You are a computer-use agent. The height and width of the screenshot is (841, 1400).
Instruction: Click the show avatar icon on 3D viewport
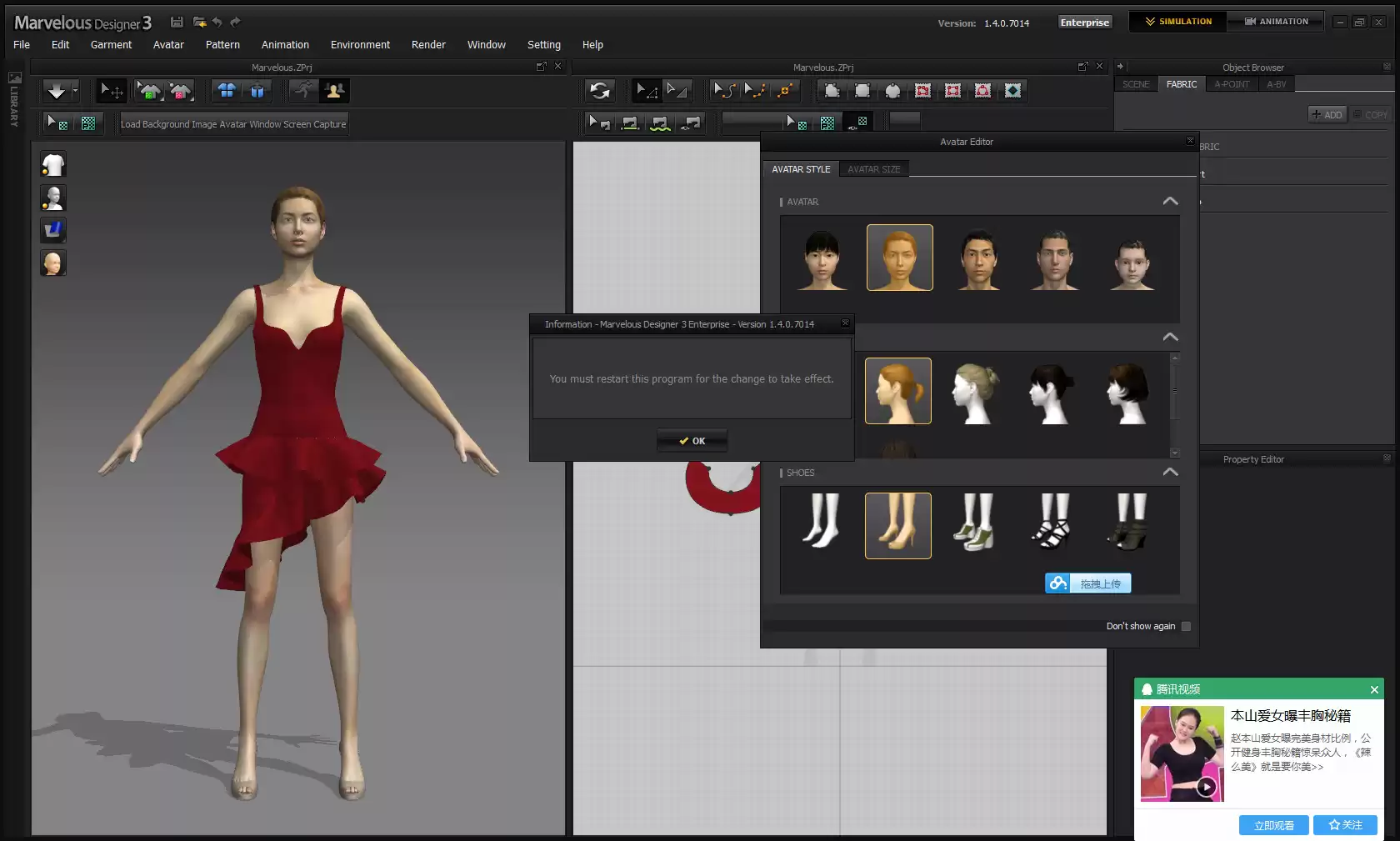click(x=53, y=198)
